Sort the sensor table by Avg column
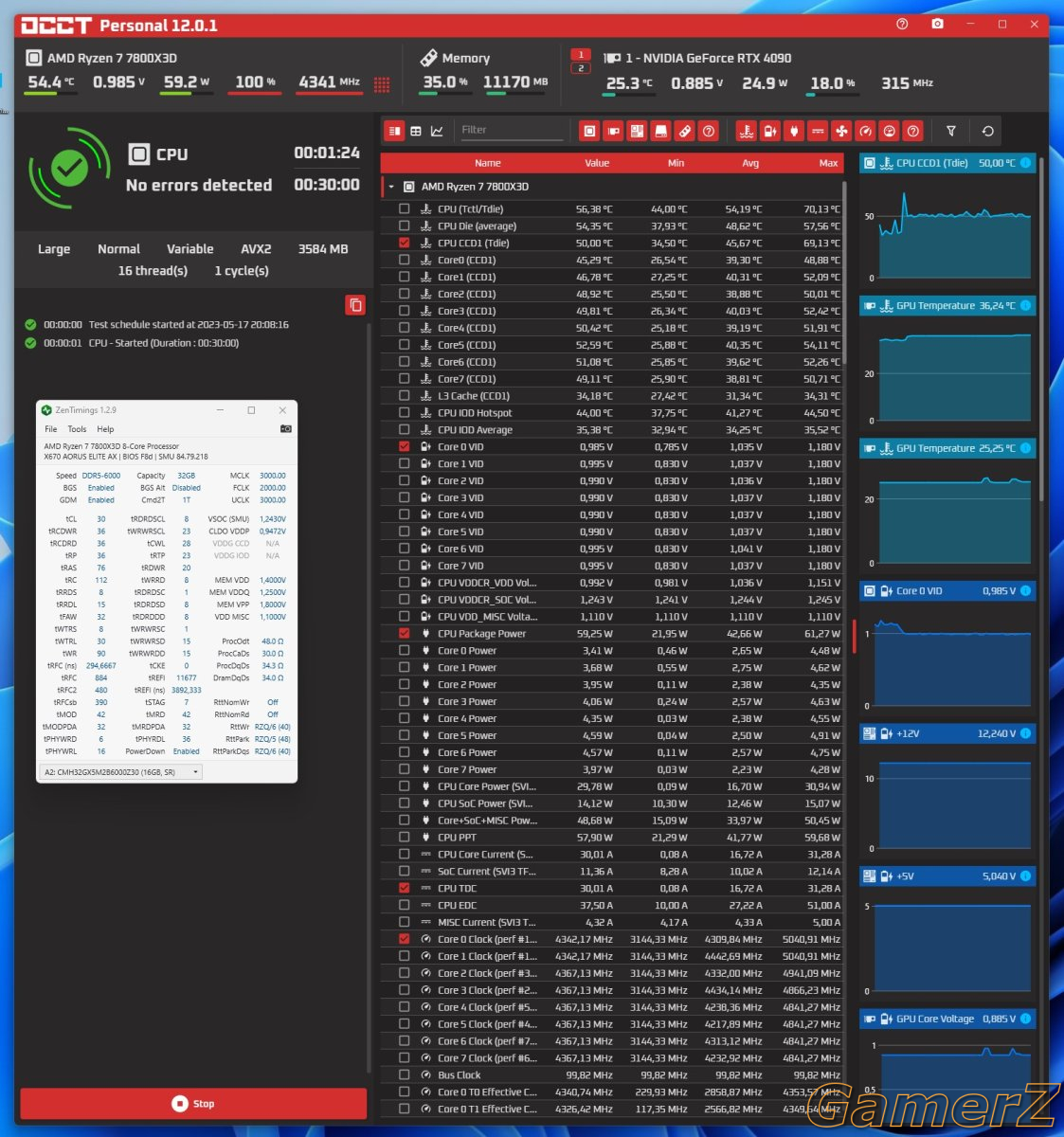Viewport: 1064px width, 1137px height. click(750, 163)
